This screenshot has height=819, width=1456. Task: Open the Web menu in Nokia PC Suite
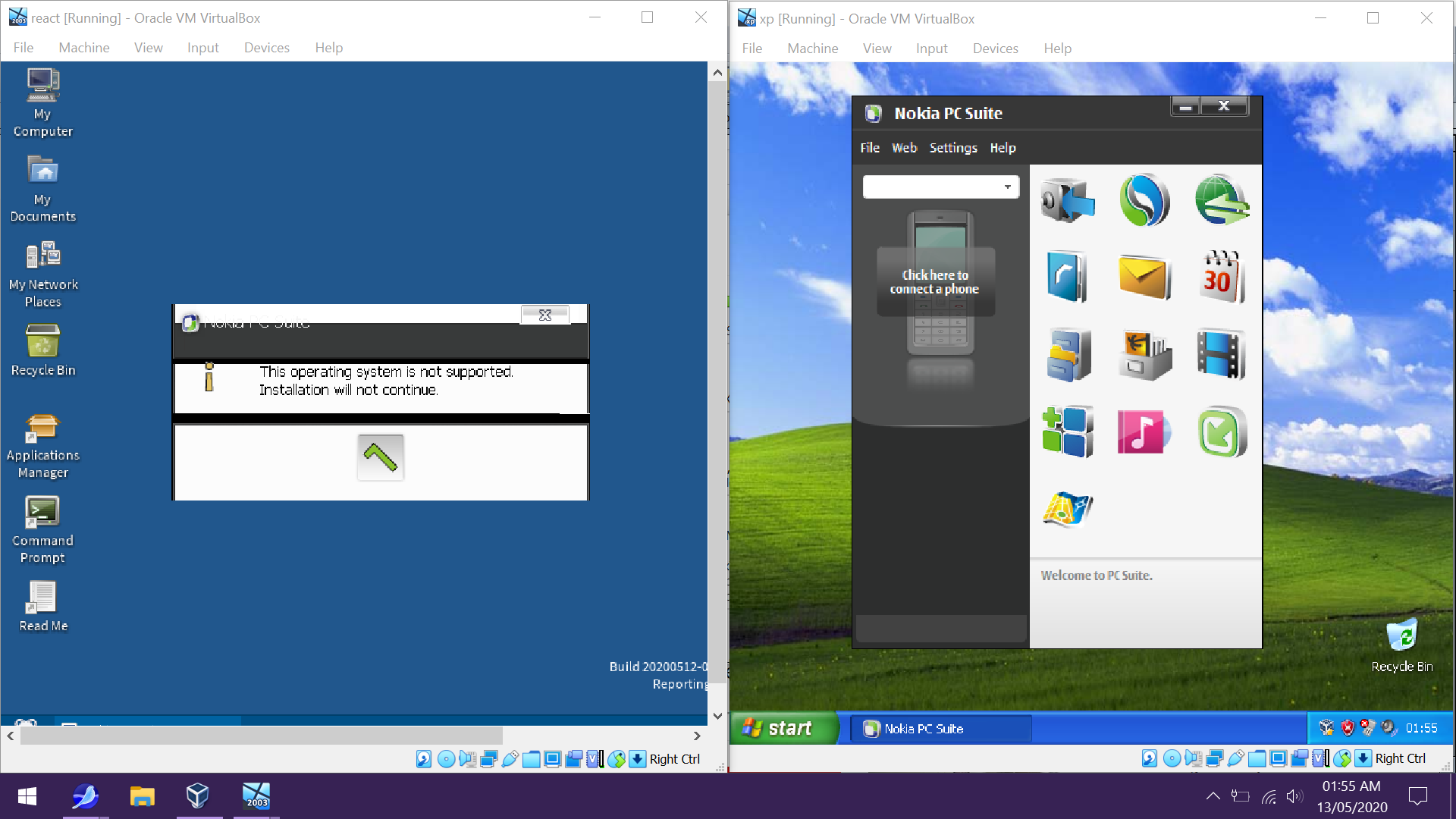pyautogui.click(x=904, y=148)
